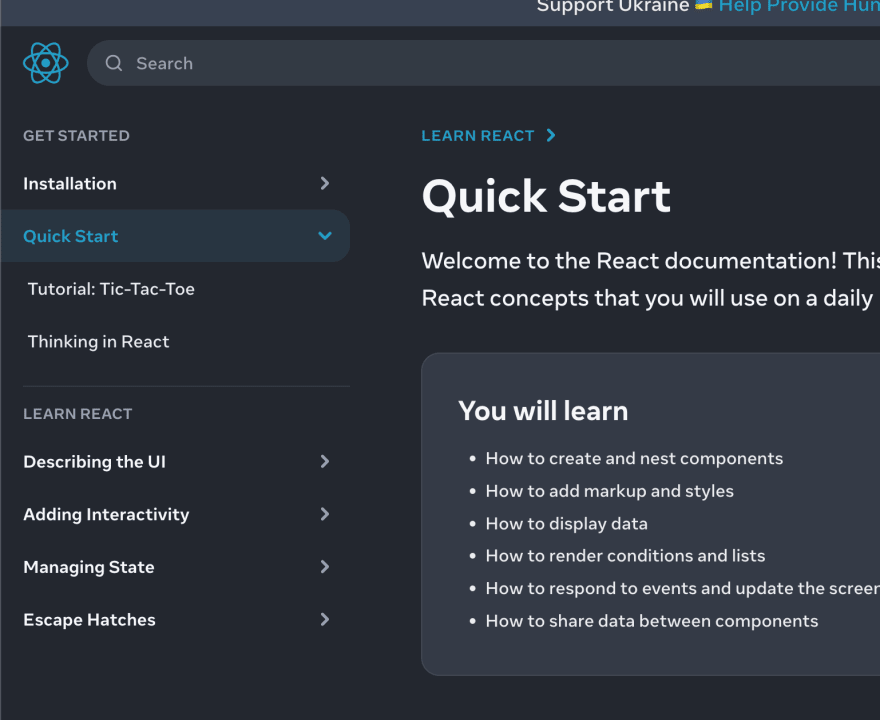Click the You will learn heading
The image size is (880, 720).
click(x=543, y=411)
